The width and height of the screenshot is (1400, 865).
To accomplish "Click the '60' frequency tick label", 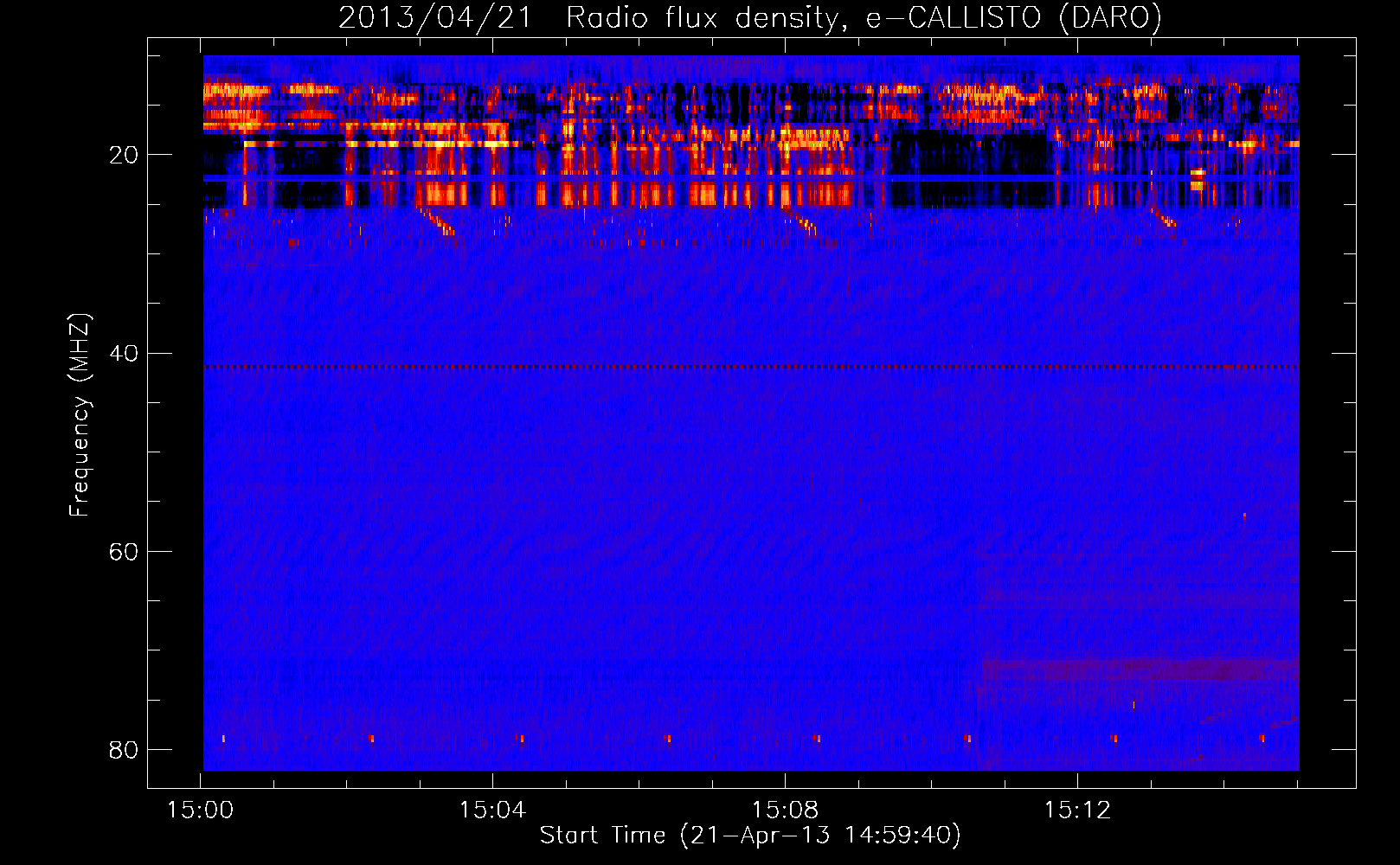I will [x=124, y=551].
